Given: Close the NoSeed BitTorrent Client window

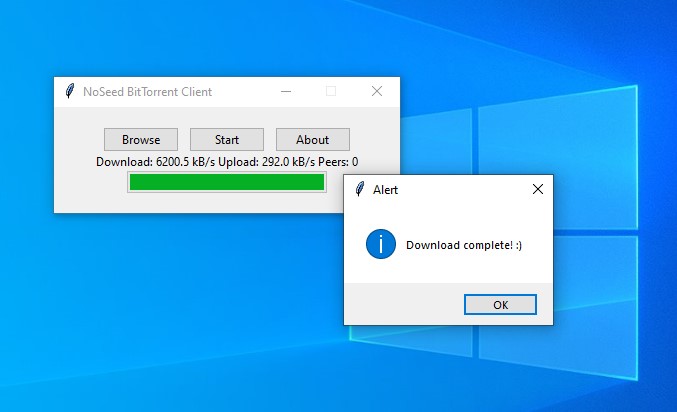Looking at the screenshot, I should (377, 91).
